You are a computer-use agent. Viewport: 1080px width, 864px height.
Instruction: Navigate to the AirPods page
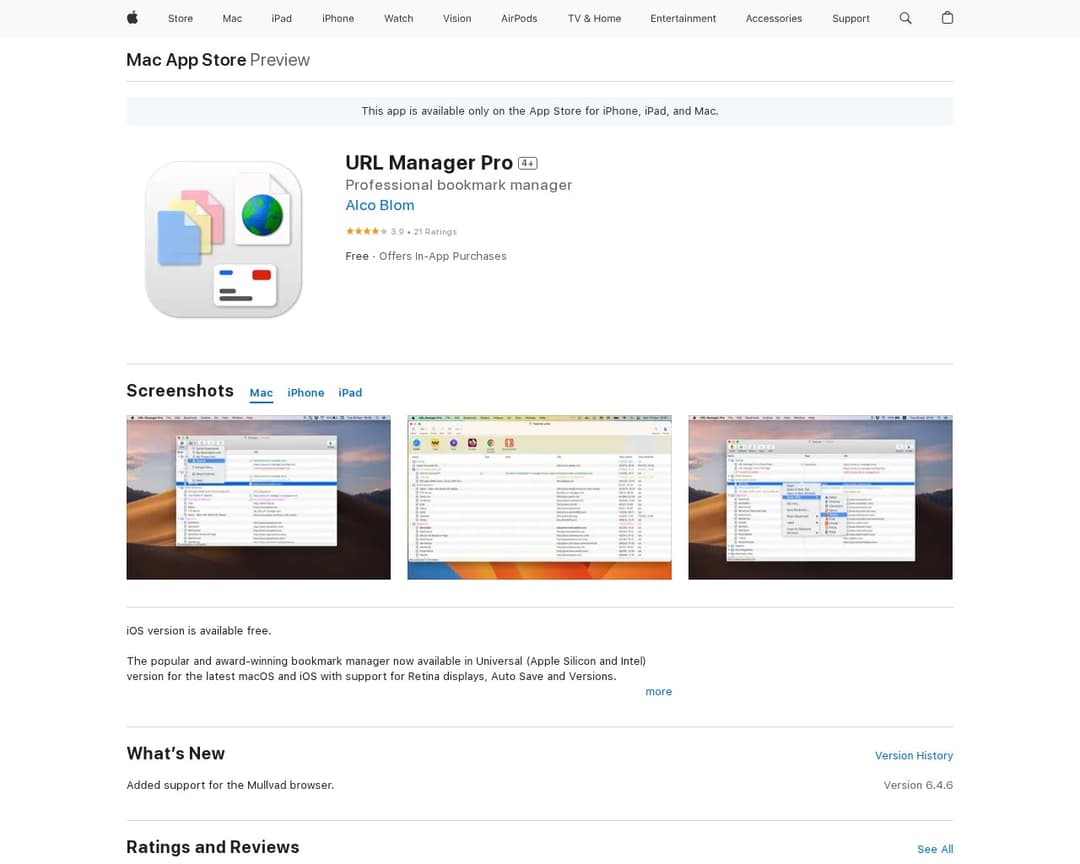519,18
